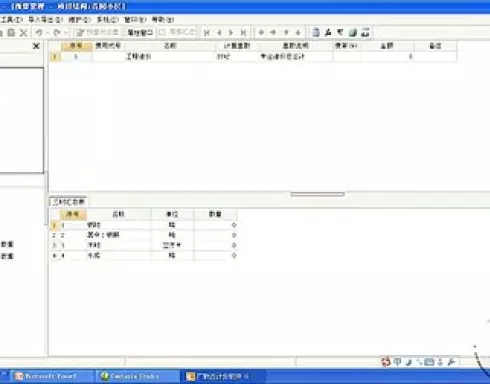Image resolution: width=490 pixels, height=384 pixels.
Task: Click the next record arrow icon
Action: 231,33
